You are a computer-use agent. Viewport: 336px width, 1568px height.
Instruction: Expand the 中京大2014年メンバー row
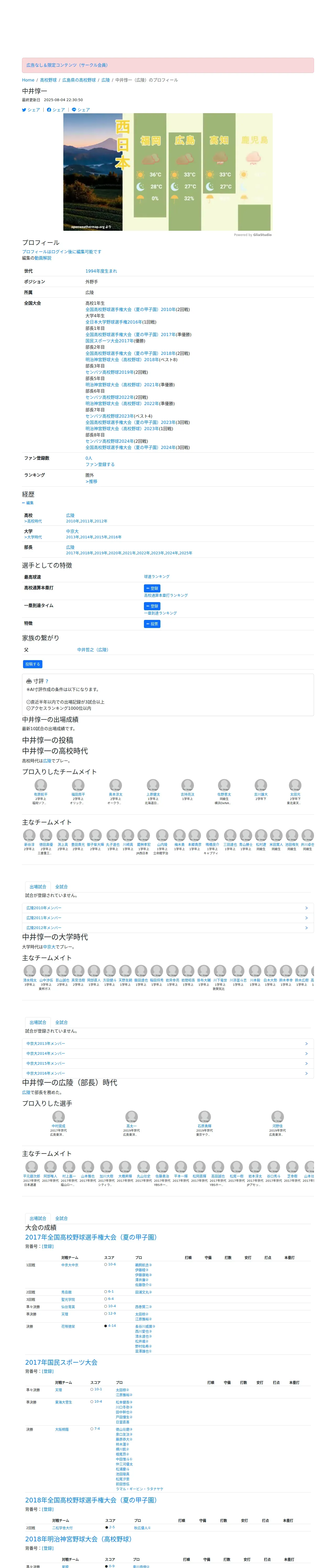168,1054
